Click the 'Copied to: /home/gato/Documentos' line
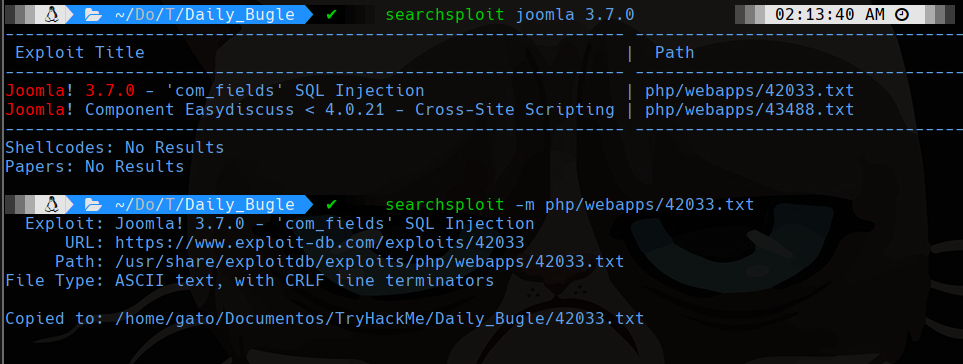 pos(325,319)
